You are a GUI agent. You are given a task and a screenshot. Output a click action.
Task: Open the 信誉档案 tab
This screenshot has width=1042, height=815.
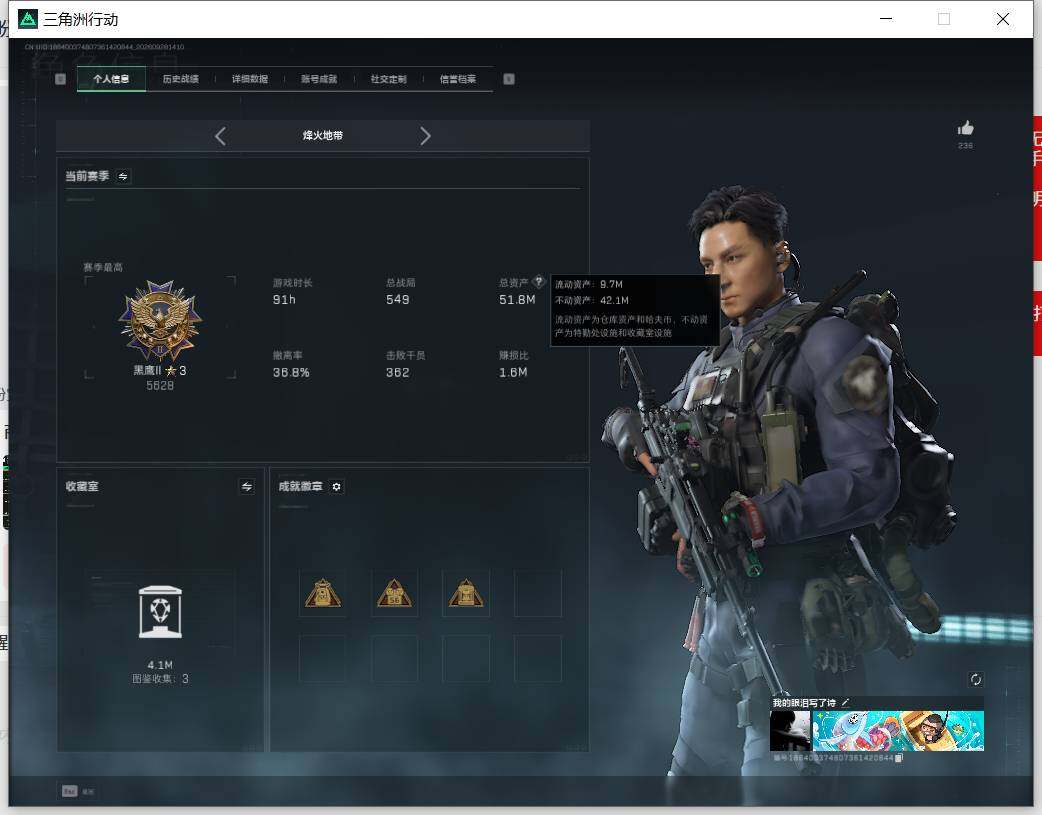point(458,79)
